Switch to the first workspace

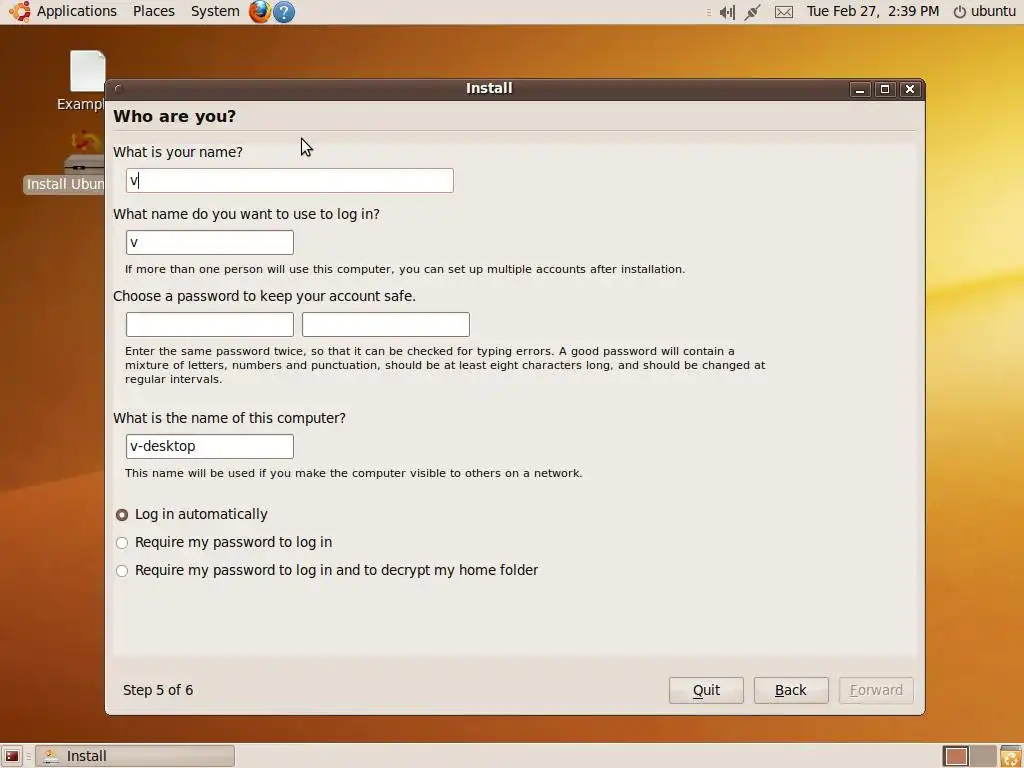956,756
